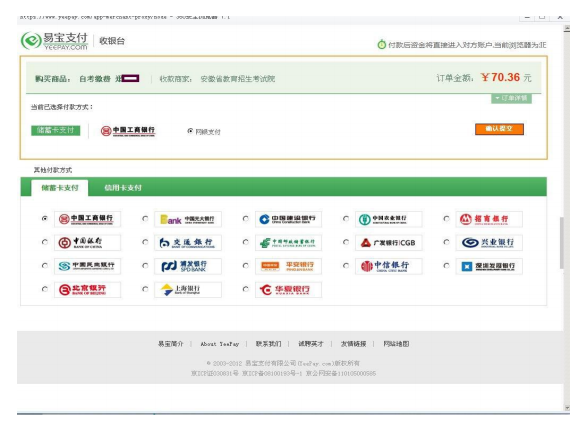The width and height of the screenshot is (579, 434).
Task: Click China Merchants Bank logo
Action: point(489,219)
